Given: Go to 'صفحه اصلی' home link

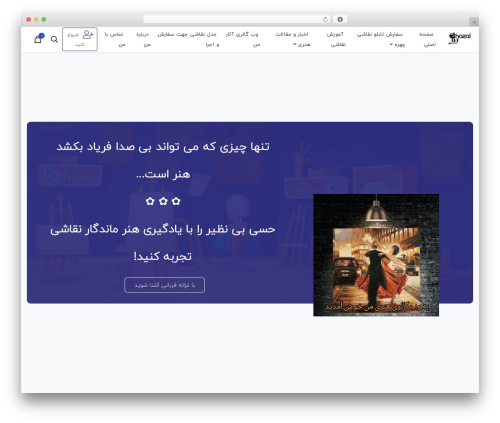Looking at the screenshot, I should tap(427, 39).
